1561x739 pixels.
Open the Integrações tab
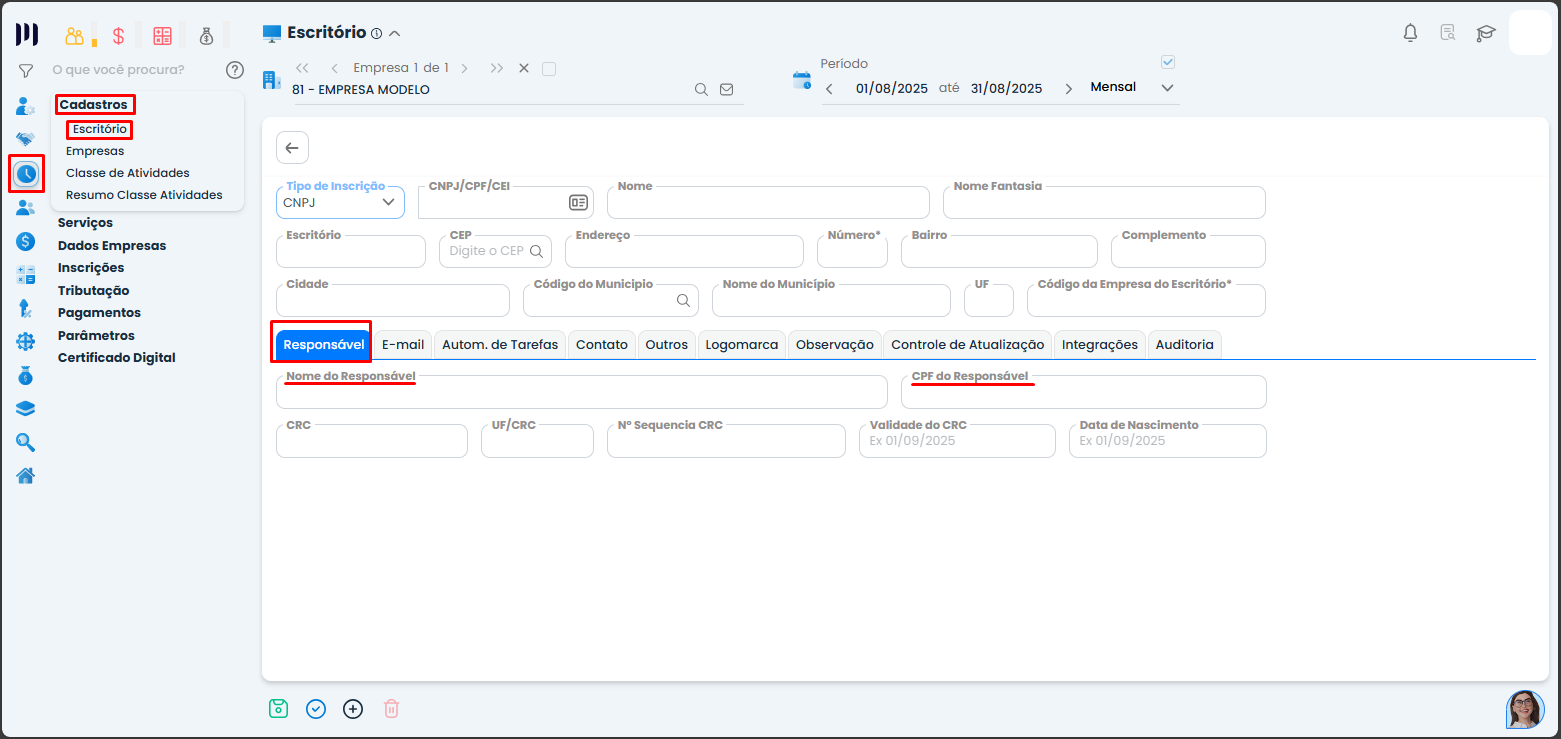tap(1099, 344)
